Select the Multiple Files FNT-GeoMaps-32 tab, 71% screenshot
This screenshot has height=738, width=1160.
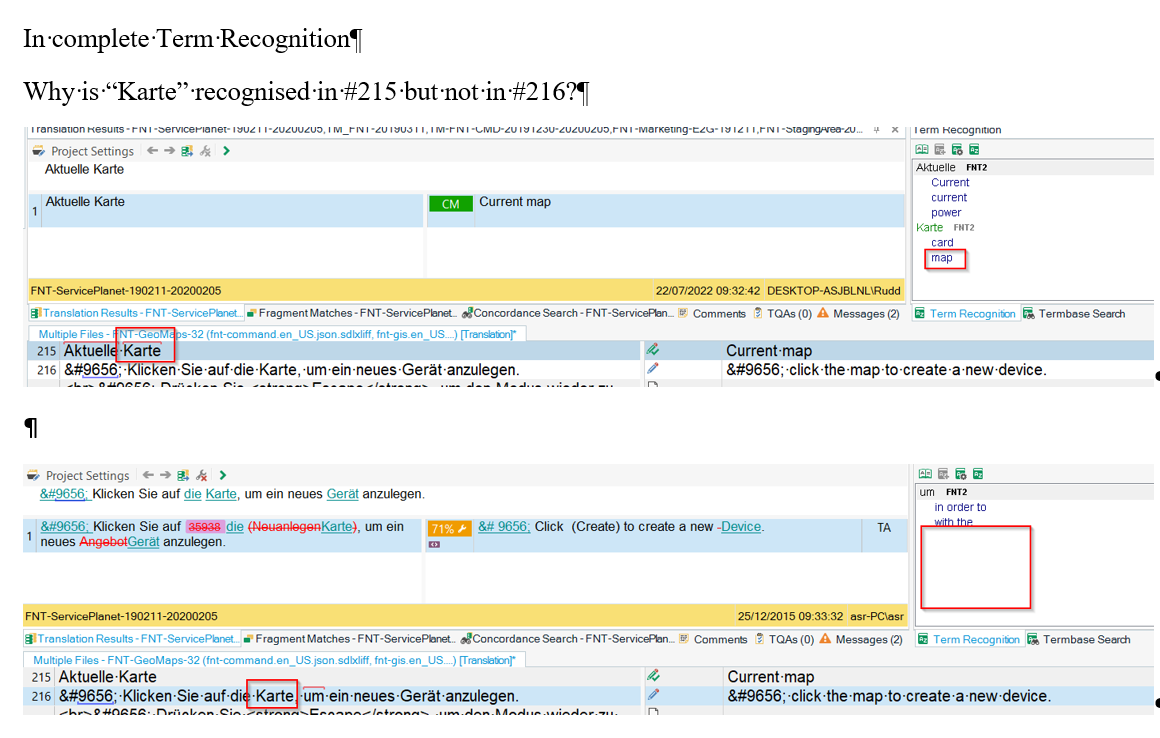[274, 660]
